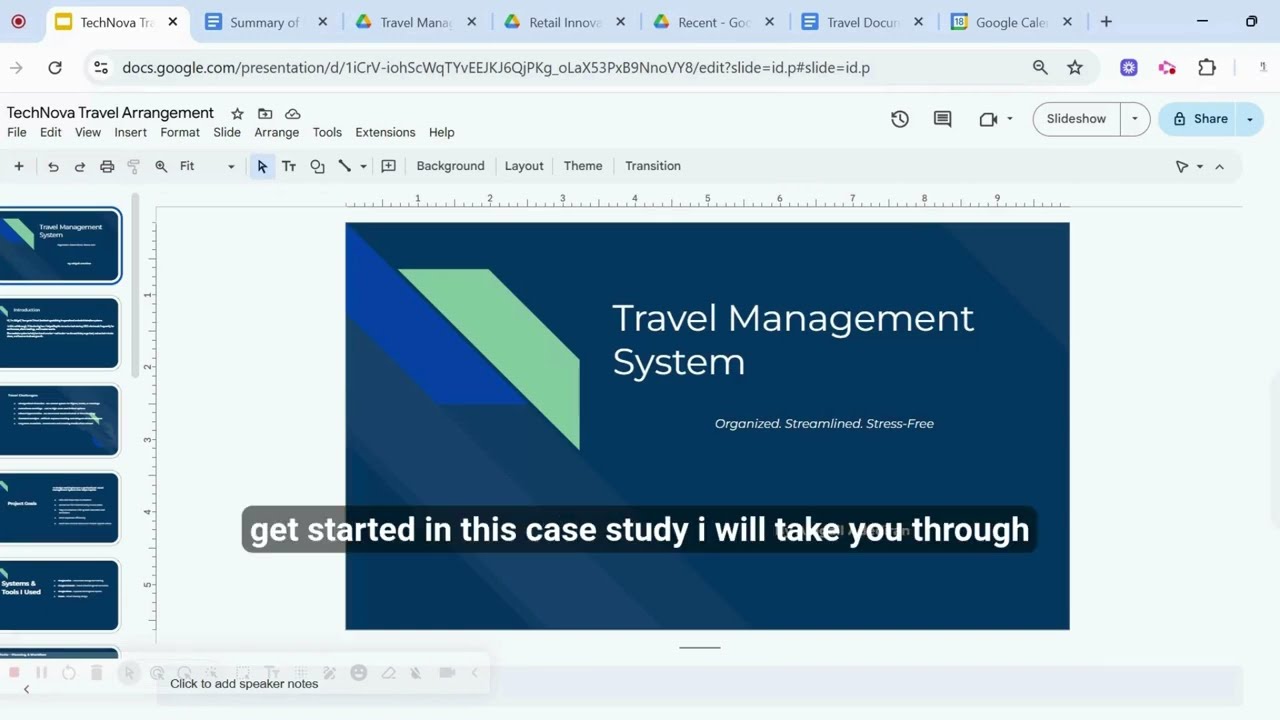Click the browser address bar URL

point(496,68)
